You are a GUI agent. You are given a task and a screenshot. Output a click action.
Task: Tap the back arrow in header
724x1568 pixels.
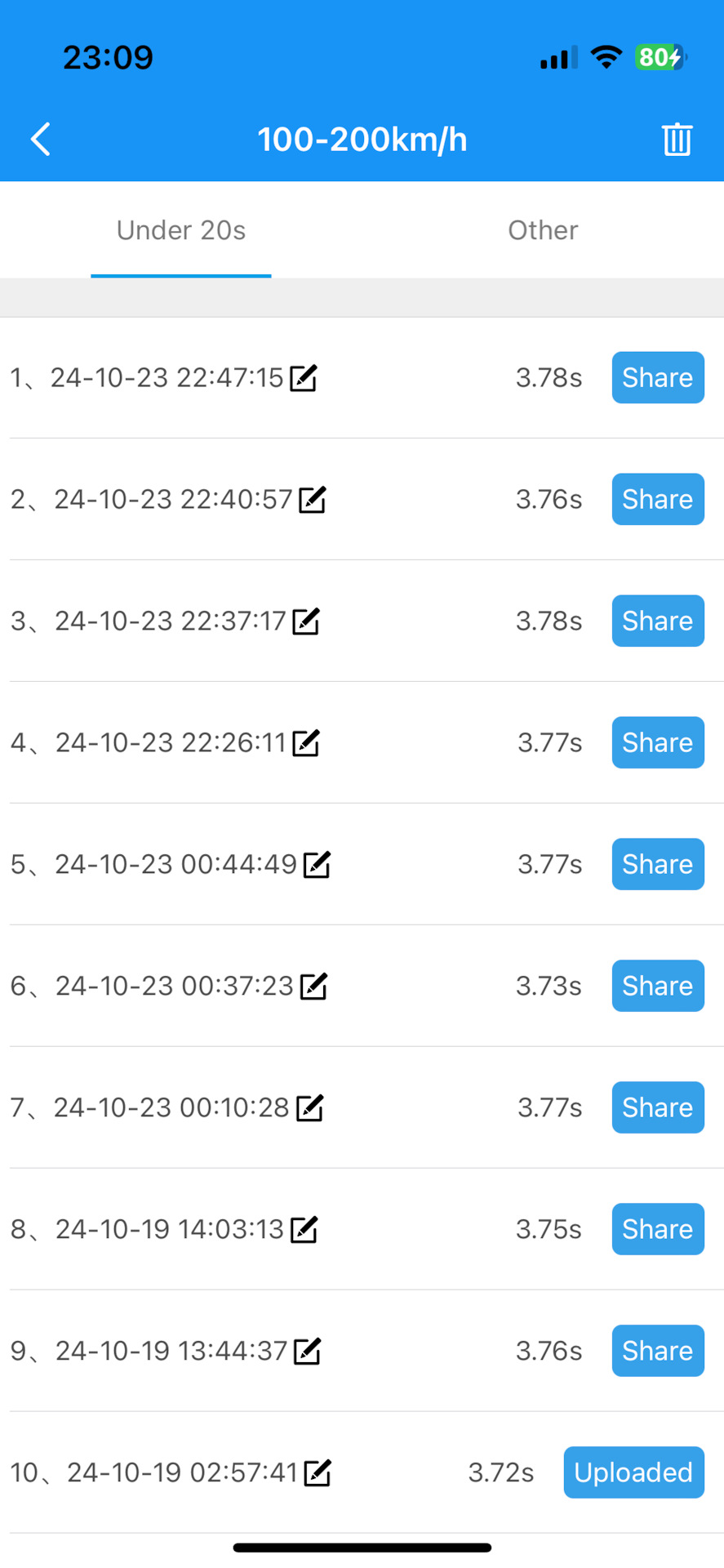pyautogui.click(x=41, y=139)
